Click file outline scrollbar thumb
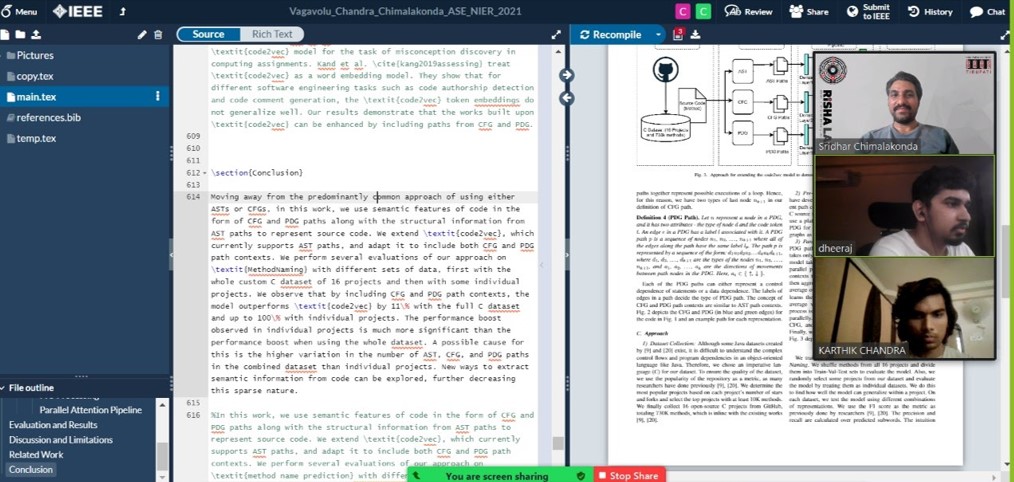This screenshot has height=482, width=1014. pyautogui.click(x=162, y=458)
